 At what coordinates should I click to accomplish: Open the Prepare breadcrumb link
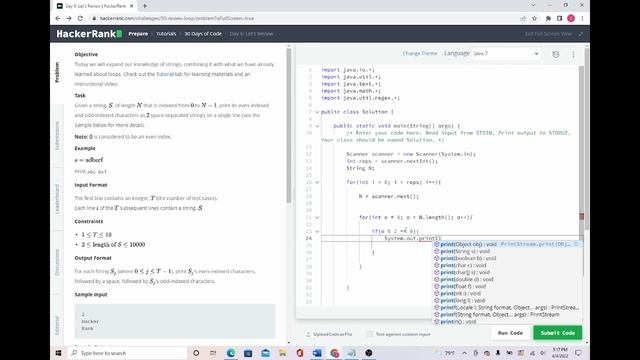coord(138,34)
